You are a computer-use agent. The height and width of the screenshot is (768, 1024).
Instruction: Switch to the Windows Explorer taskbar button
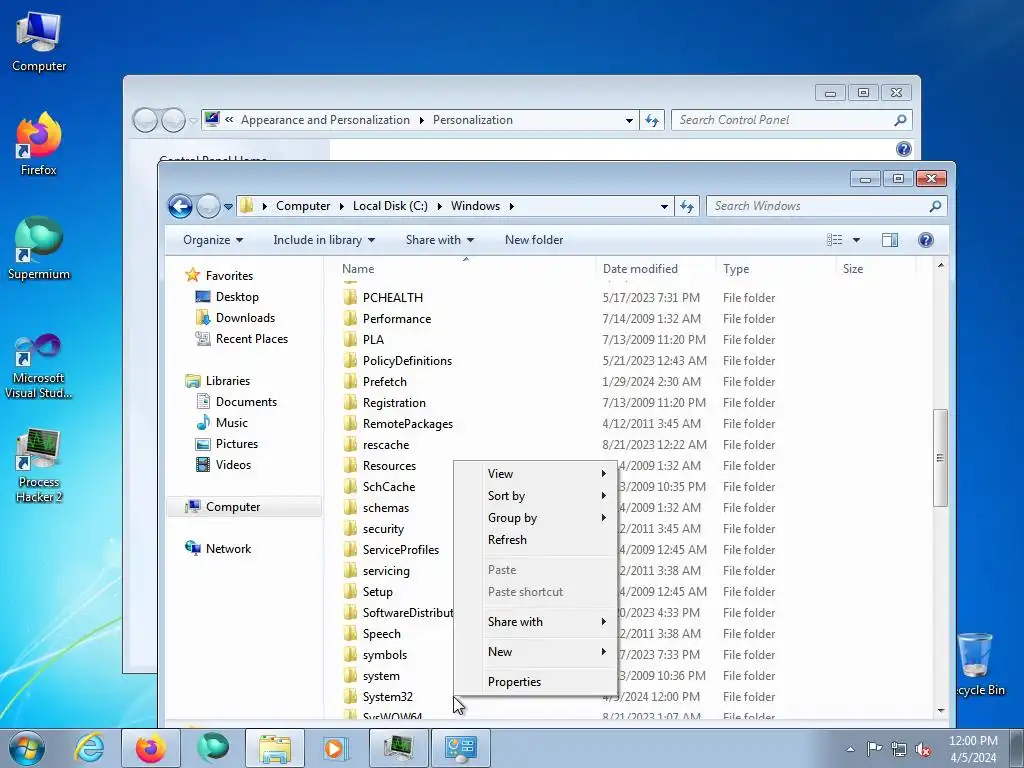click(x=274, y=748)
